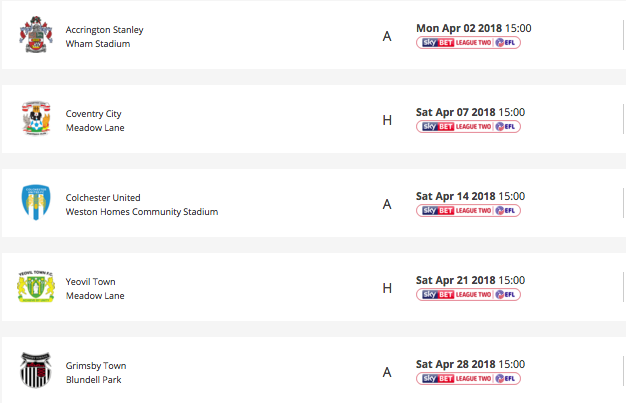Viewport: 626px width, 403px height.
Task: Click Sky Bet League Two badge for Yeovil fixture
Action: click(468, 295)
